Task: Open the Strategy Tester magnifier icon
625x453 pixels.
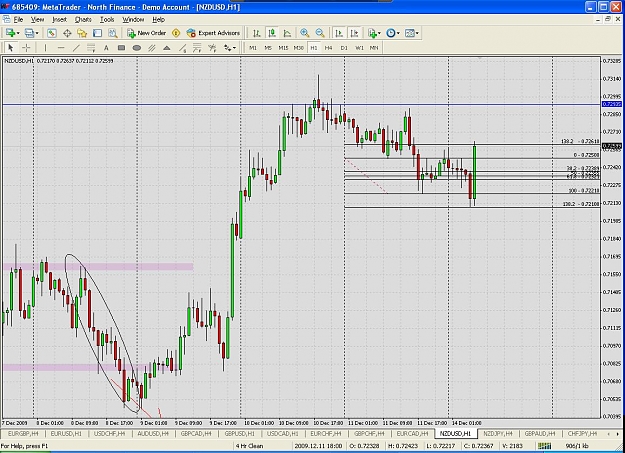Action: 113,33
